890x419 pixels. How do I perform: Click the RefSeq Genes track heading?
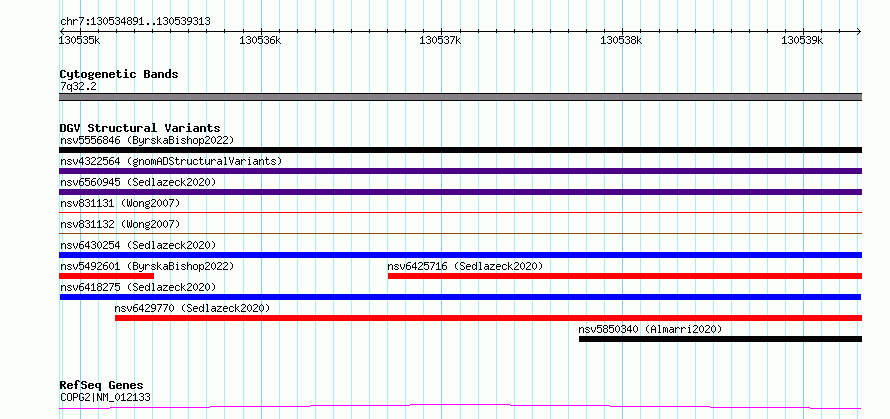(102, 385)
